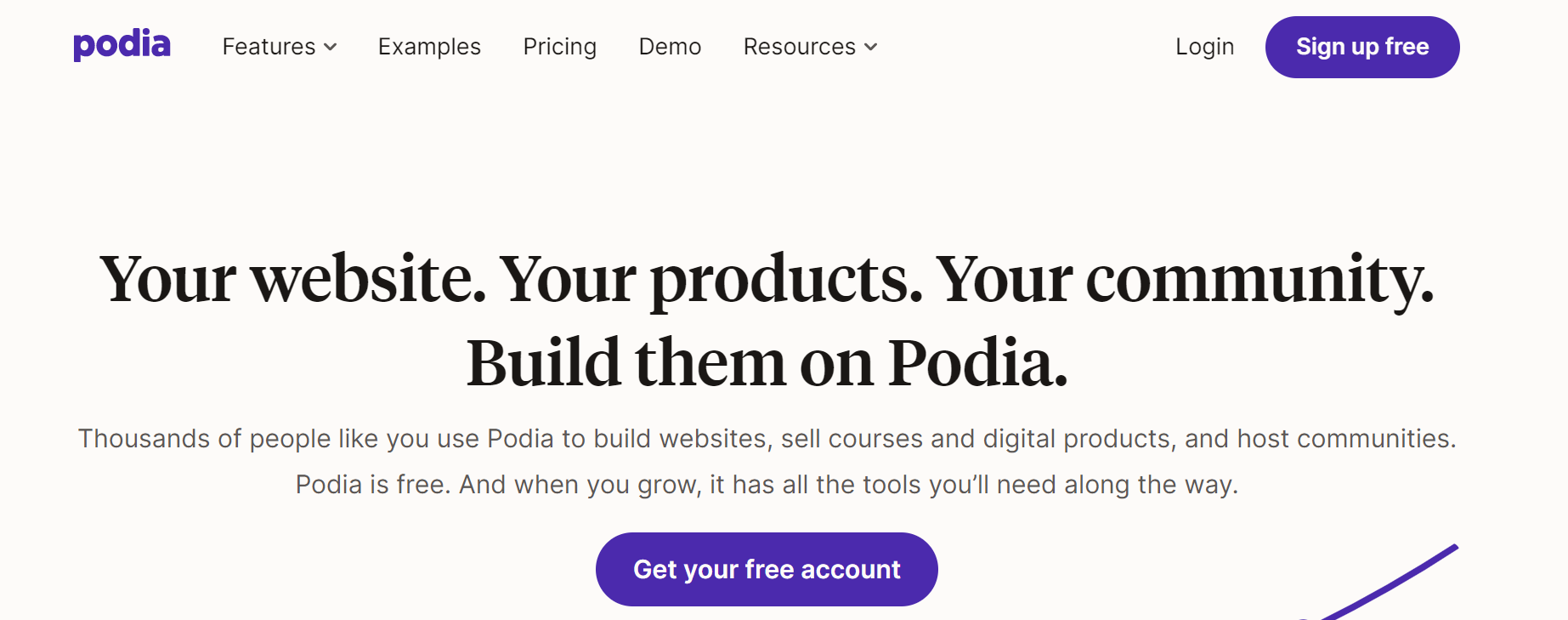Open the Resources menu label
This screenshot has height=620, width=1568.
800,47
